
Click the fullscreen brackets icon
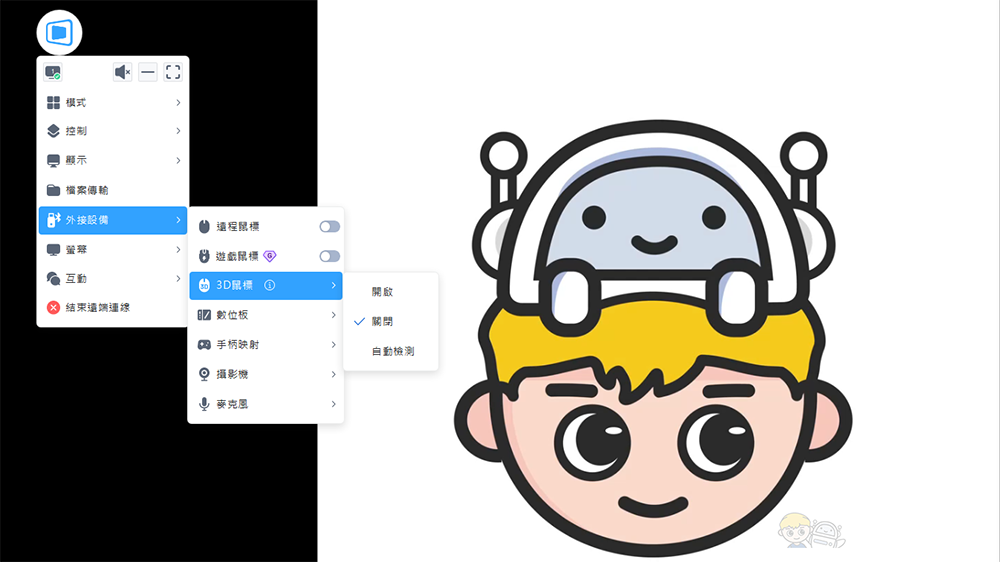coord(173,72)
